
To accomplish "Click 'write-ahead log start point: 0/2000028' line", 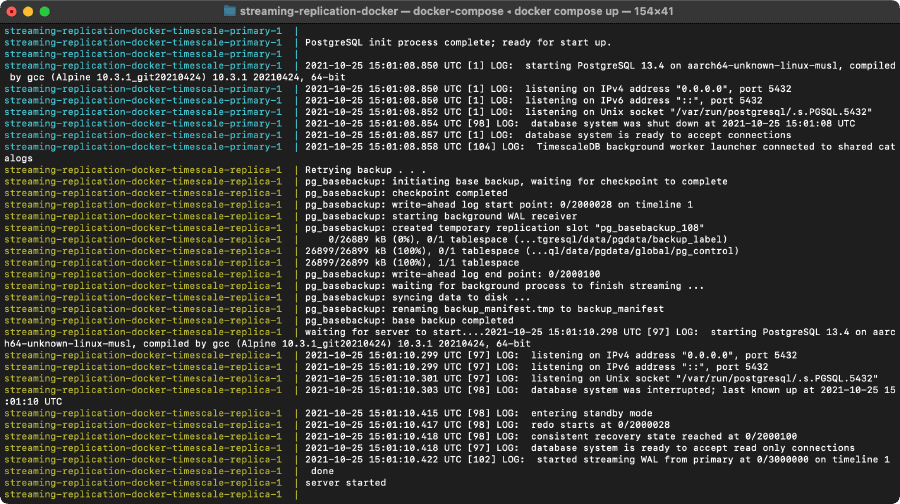I will pyautogui.click(x=499, y=205).
